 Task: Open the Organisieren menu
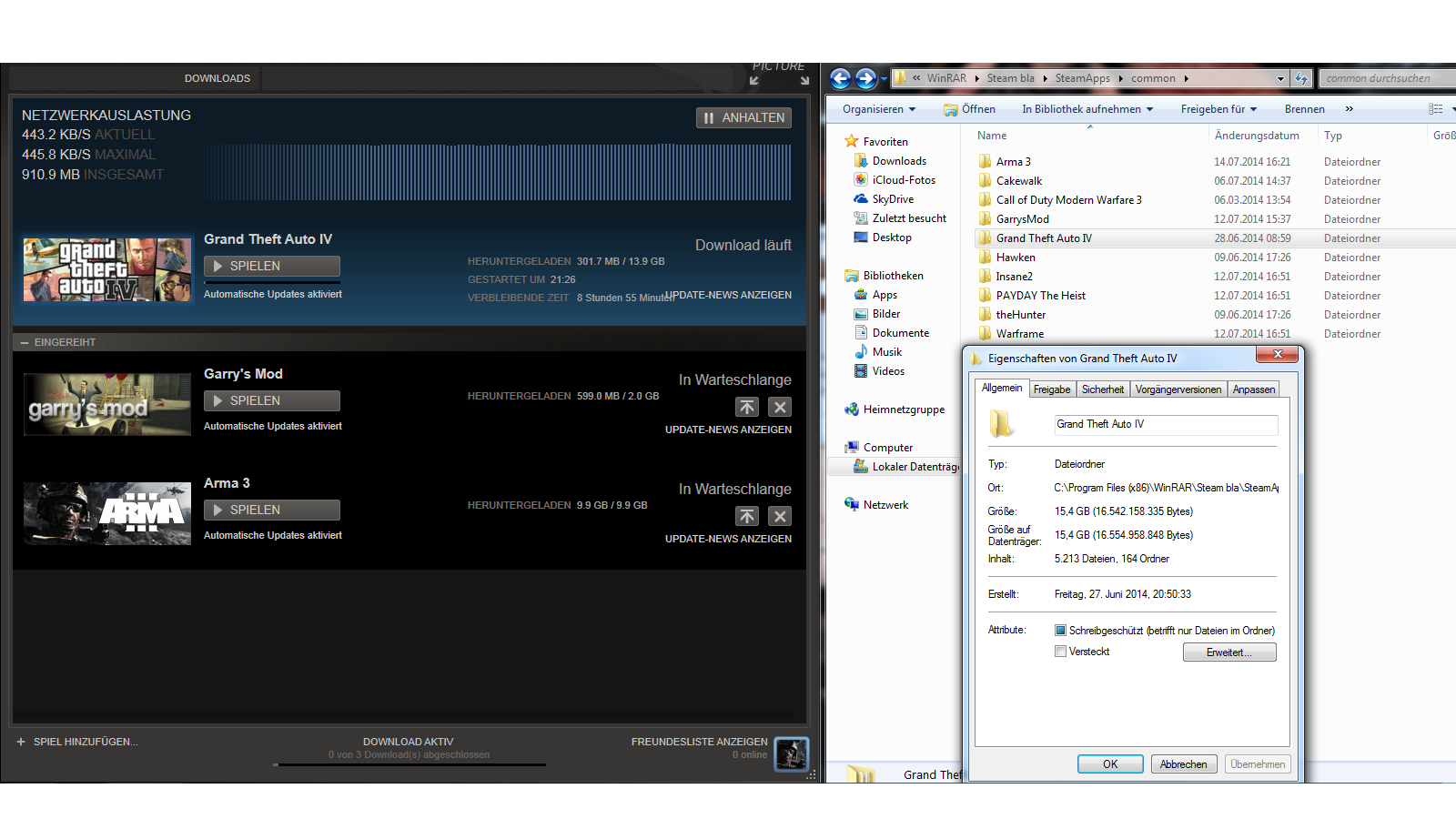tap(879, 109)
